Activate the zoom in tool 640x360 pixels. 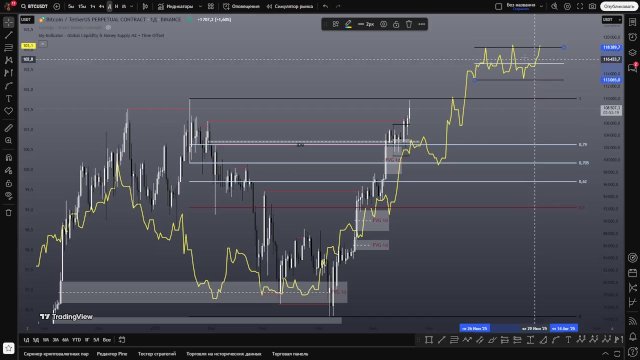[9, 141]
